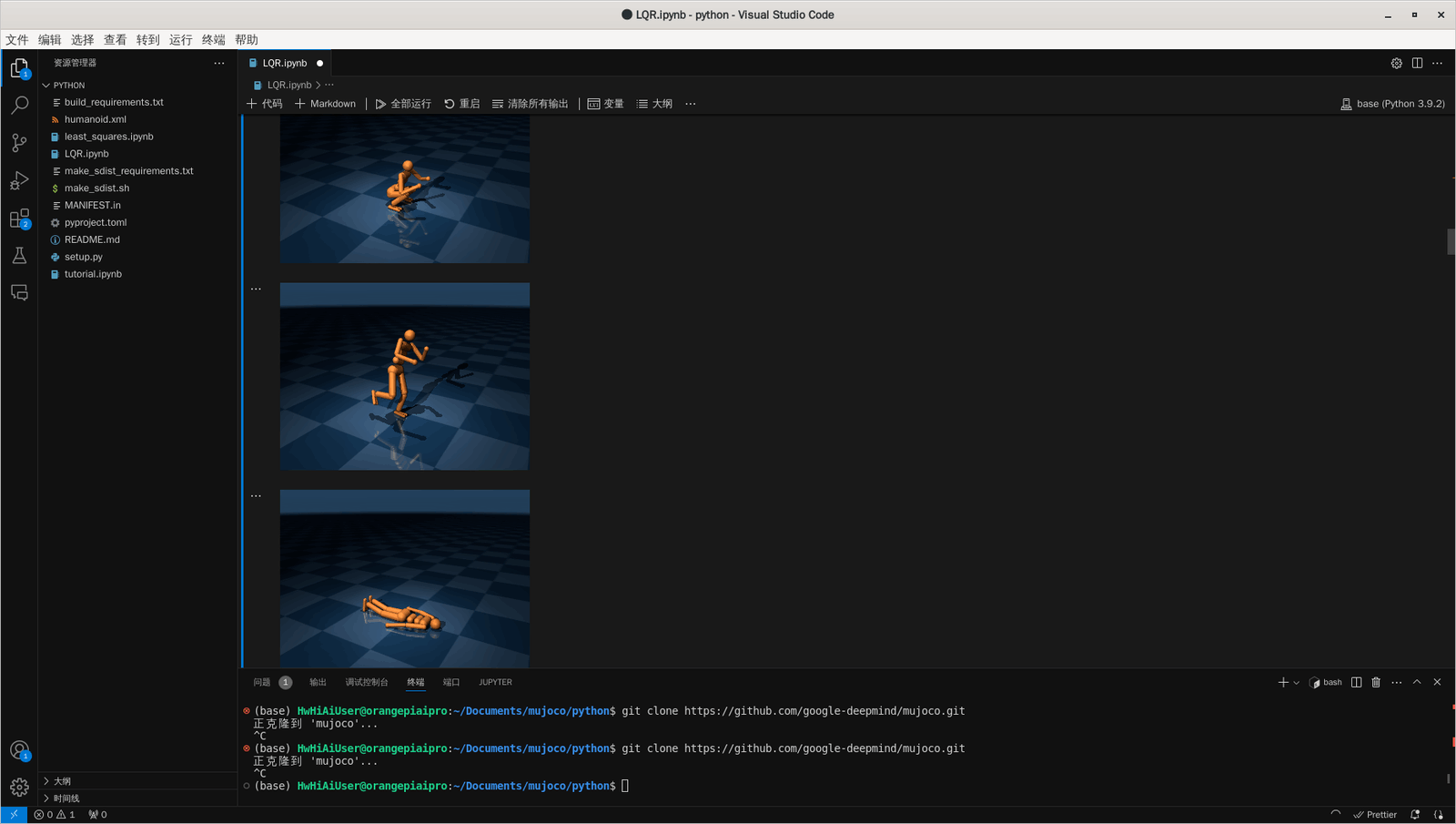Collapse the PYTHON folder section
This screenshot has width=1456, height=824.
(138, 86)
